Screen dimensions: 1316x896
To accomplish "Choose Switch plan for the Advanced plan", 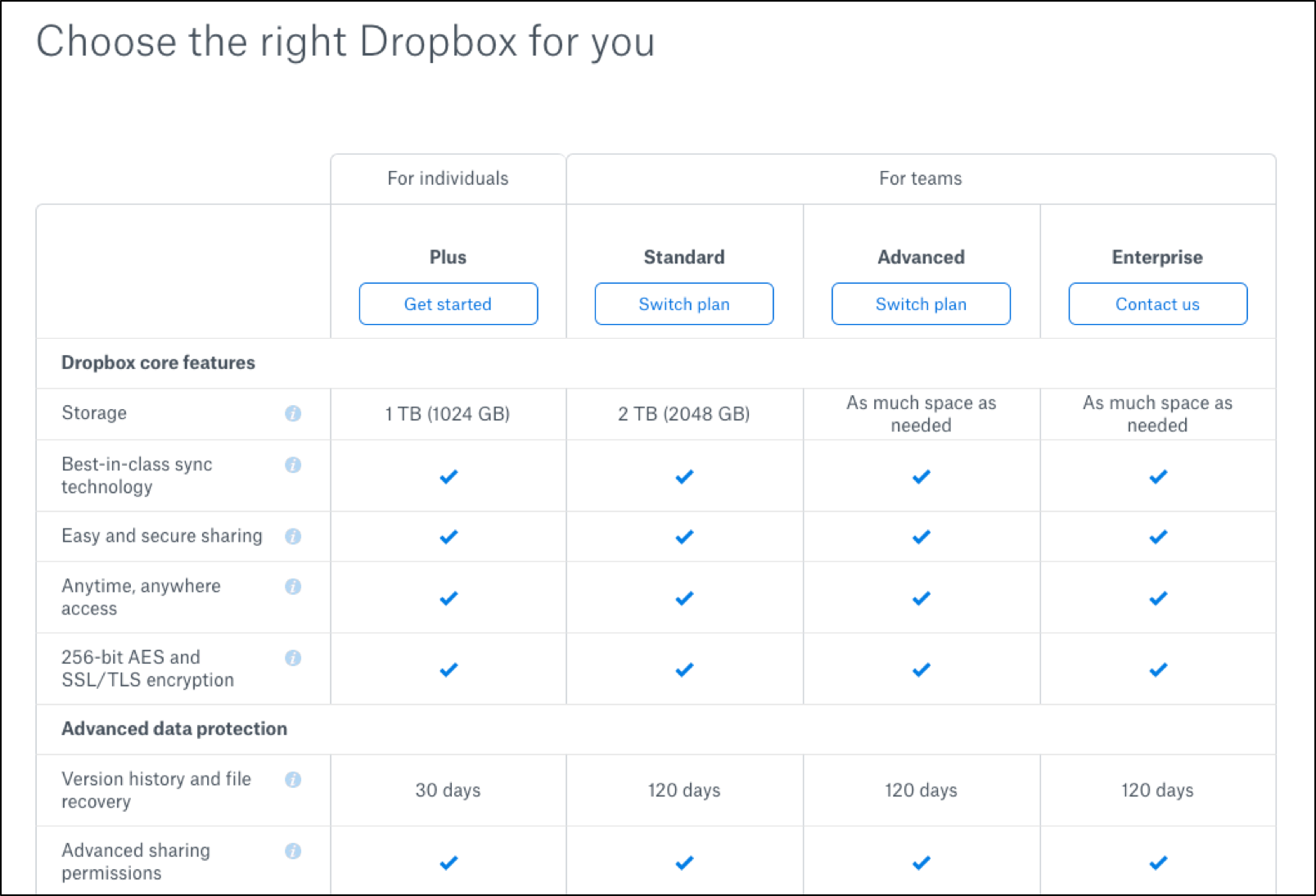I will [x=921, y=304].
